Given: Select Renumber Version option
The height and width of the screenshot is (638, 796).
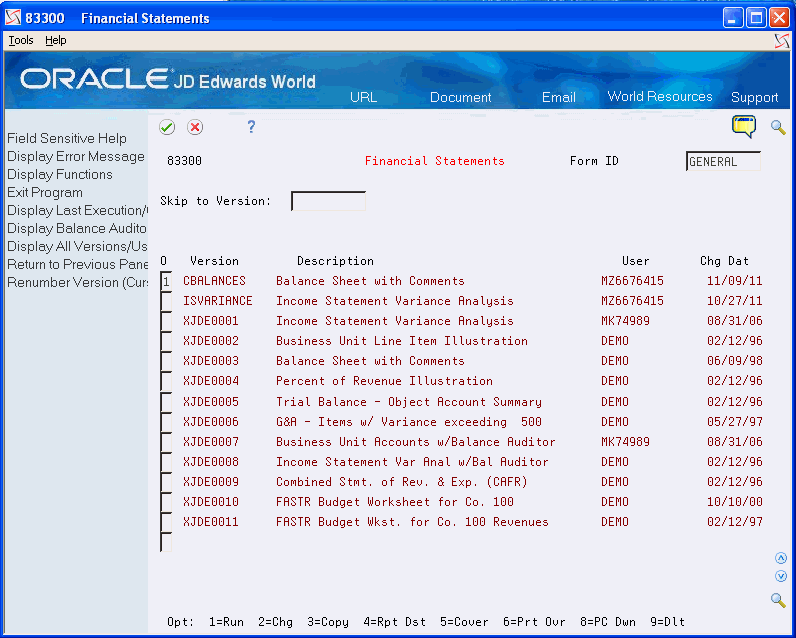Looking at the screenshot, I should click(77, 282).
